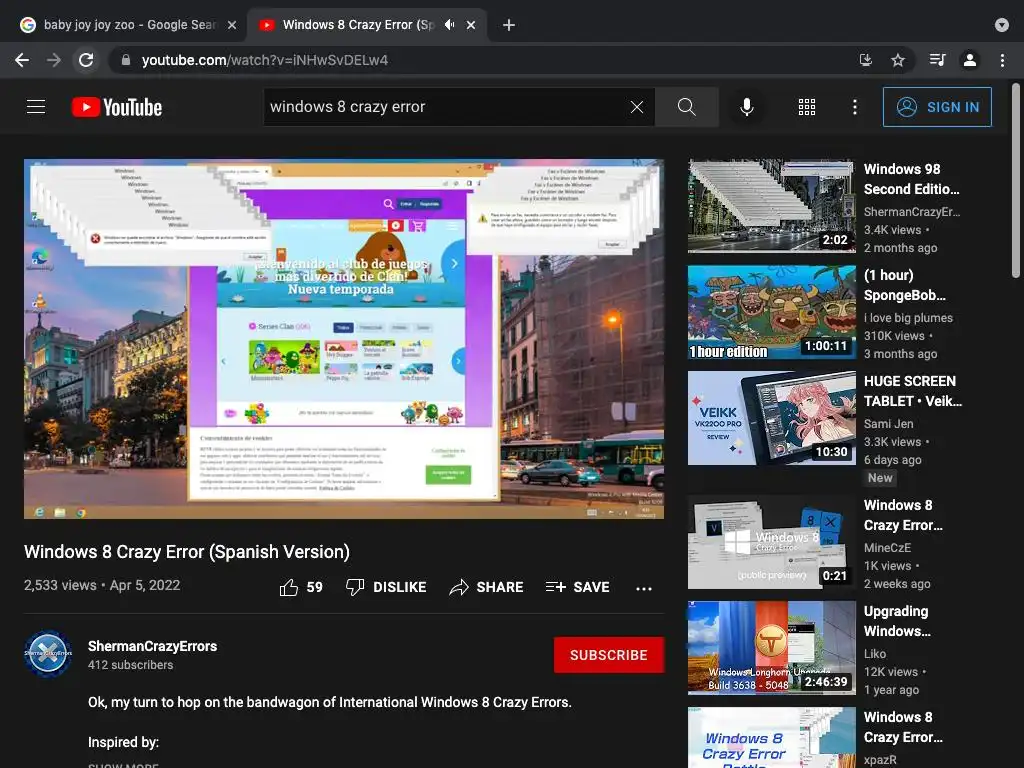Viewport: 1024px width, 768px height.
Task: Go back with browser back arrow
Action: 22,60
